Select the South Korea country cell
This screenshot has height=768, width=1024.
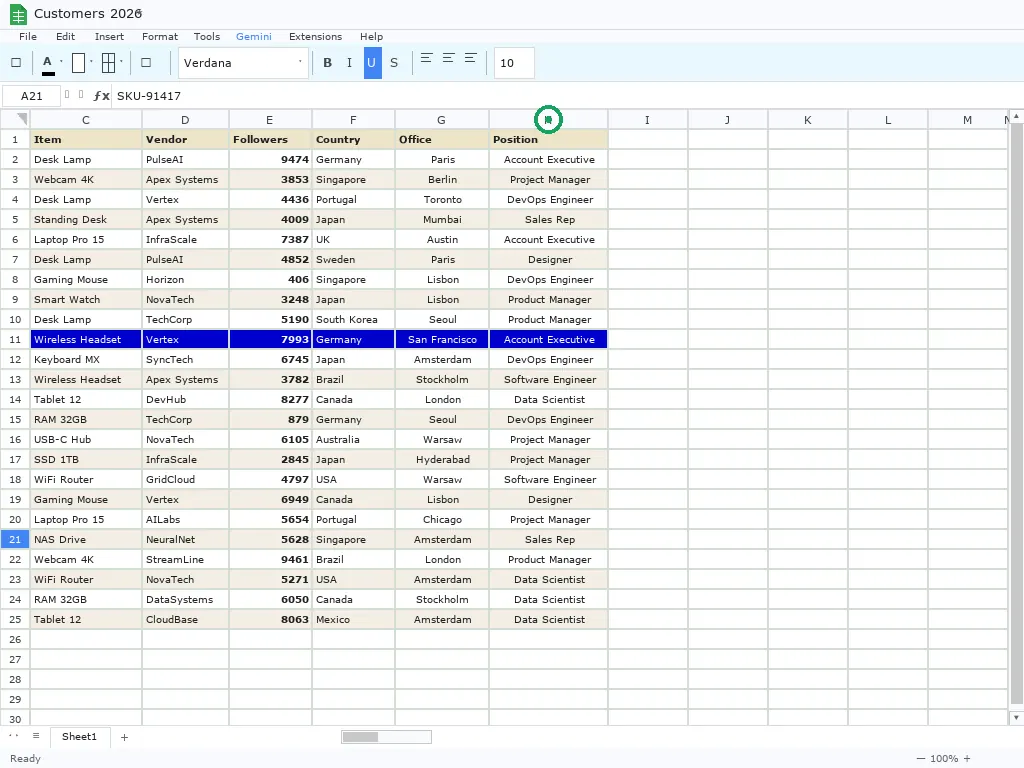tap(353, 319)
